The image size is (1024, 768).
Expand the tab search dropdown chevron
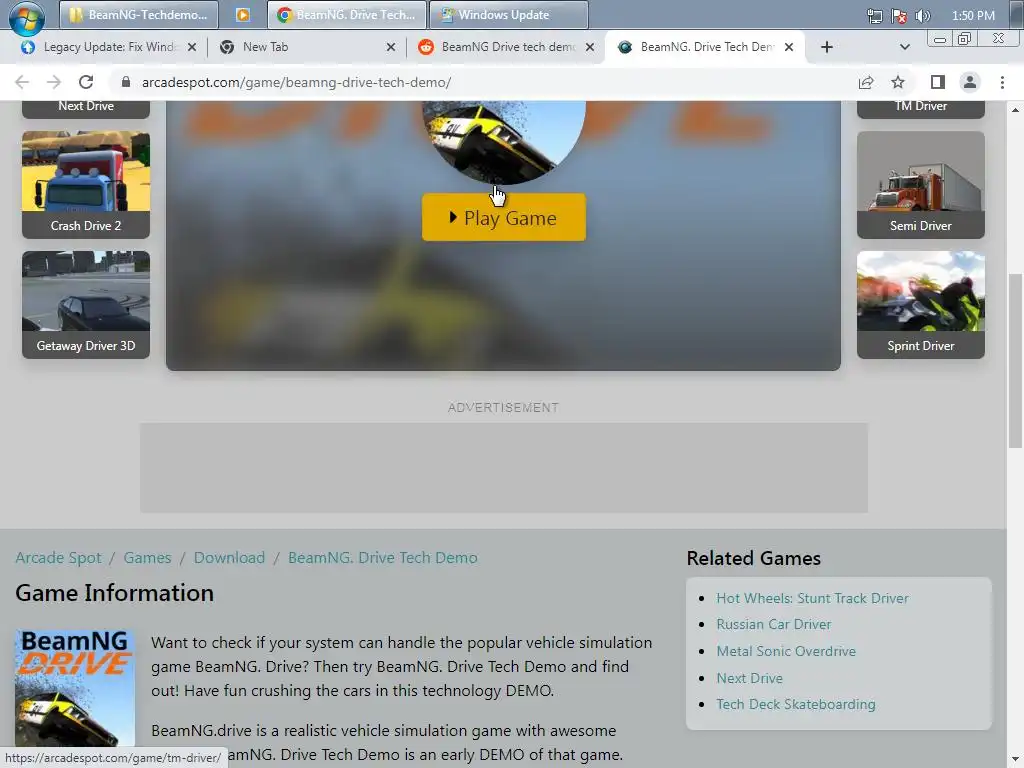pos(904,47)
